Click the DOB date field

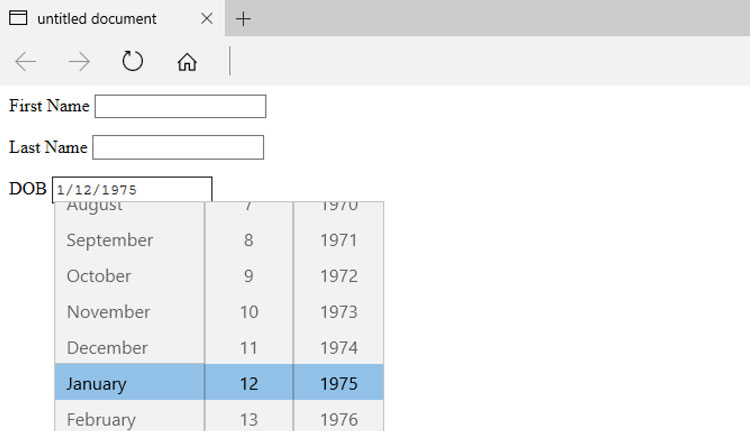tap(132, 189)
